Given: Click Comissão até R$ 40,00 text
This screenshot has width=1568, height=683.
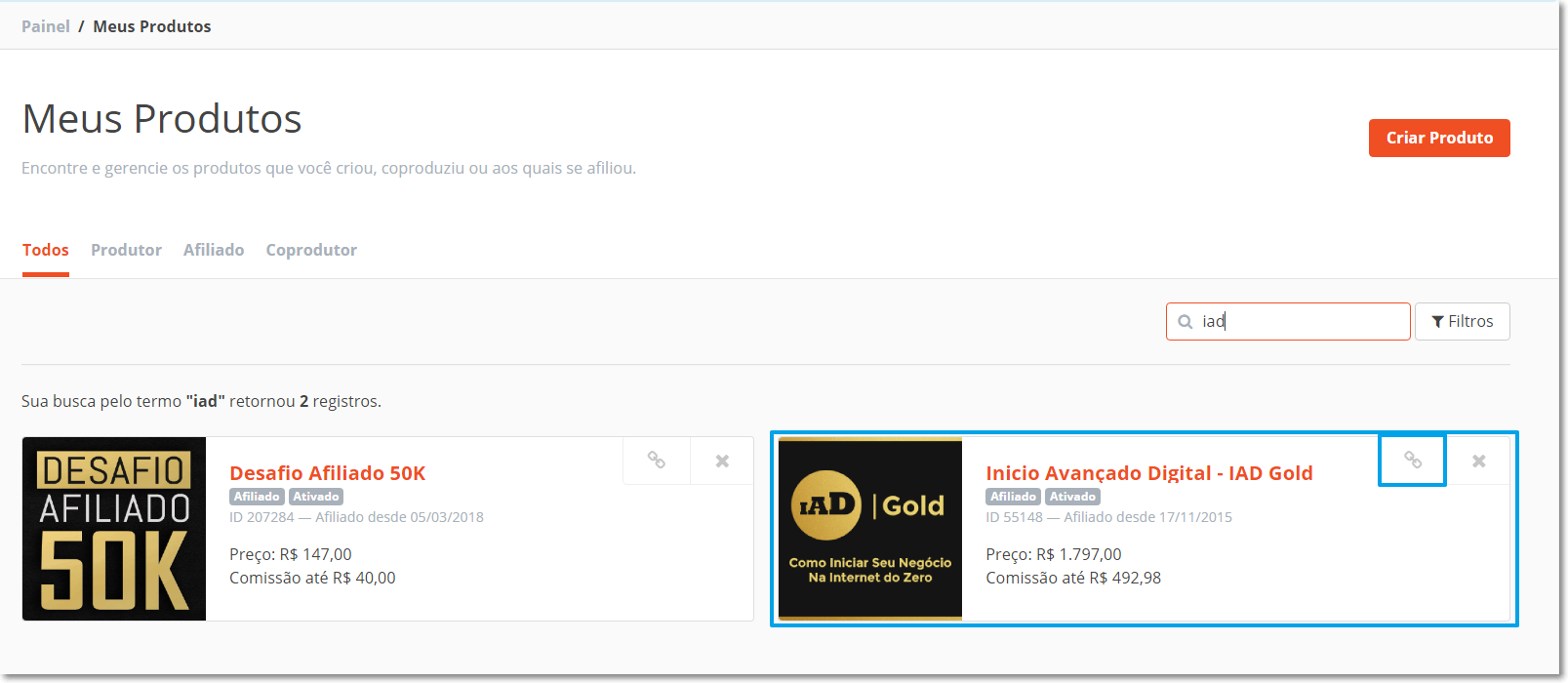Looking at the screenshot, I should click(312, 578).
